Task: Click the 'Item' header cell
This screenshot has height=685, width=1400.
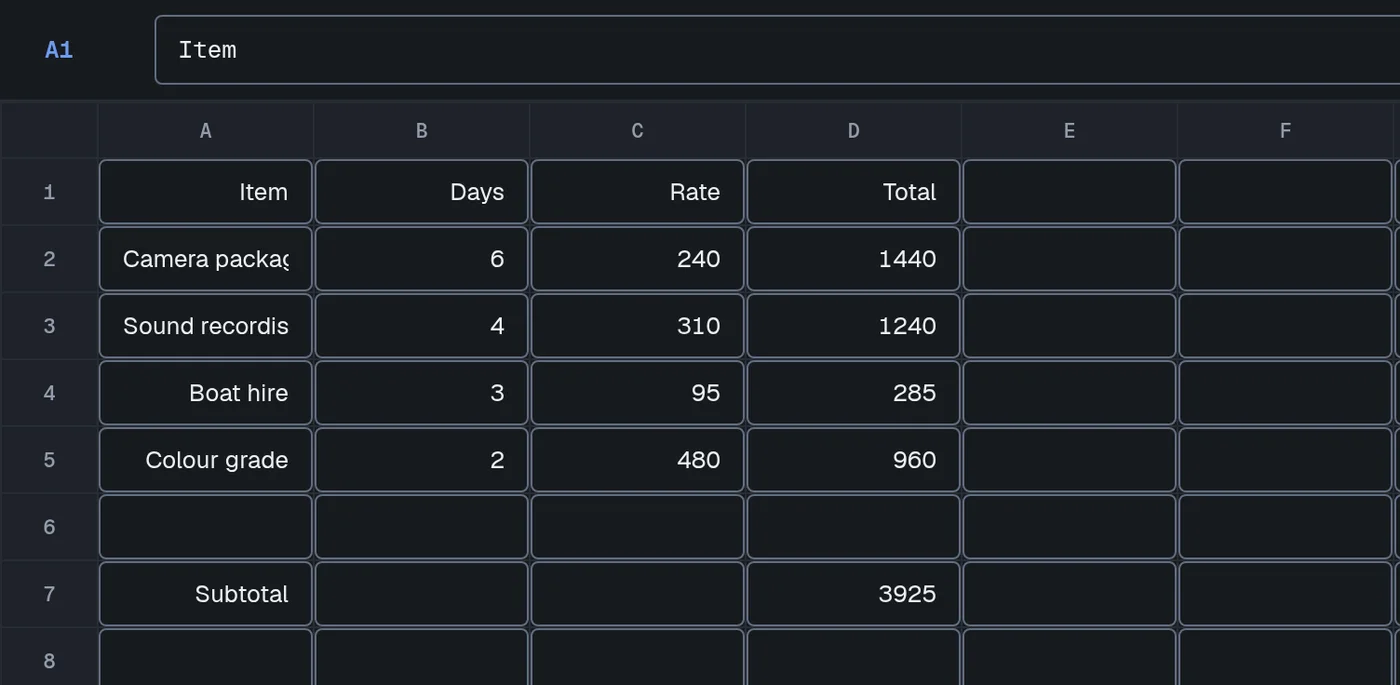Action: [x=206, y=192]
